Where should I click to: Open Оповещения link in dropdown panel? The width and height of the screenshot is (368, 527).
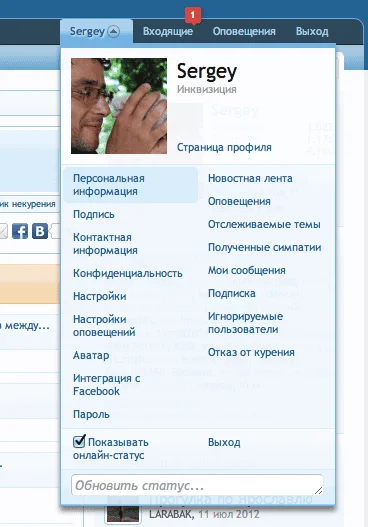click(x=239, y=201)
